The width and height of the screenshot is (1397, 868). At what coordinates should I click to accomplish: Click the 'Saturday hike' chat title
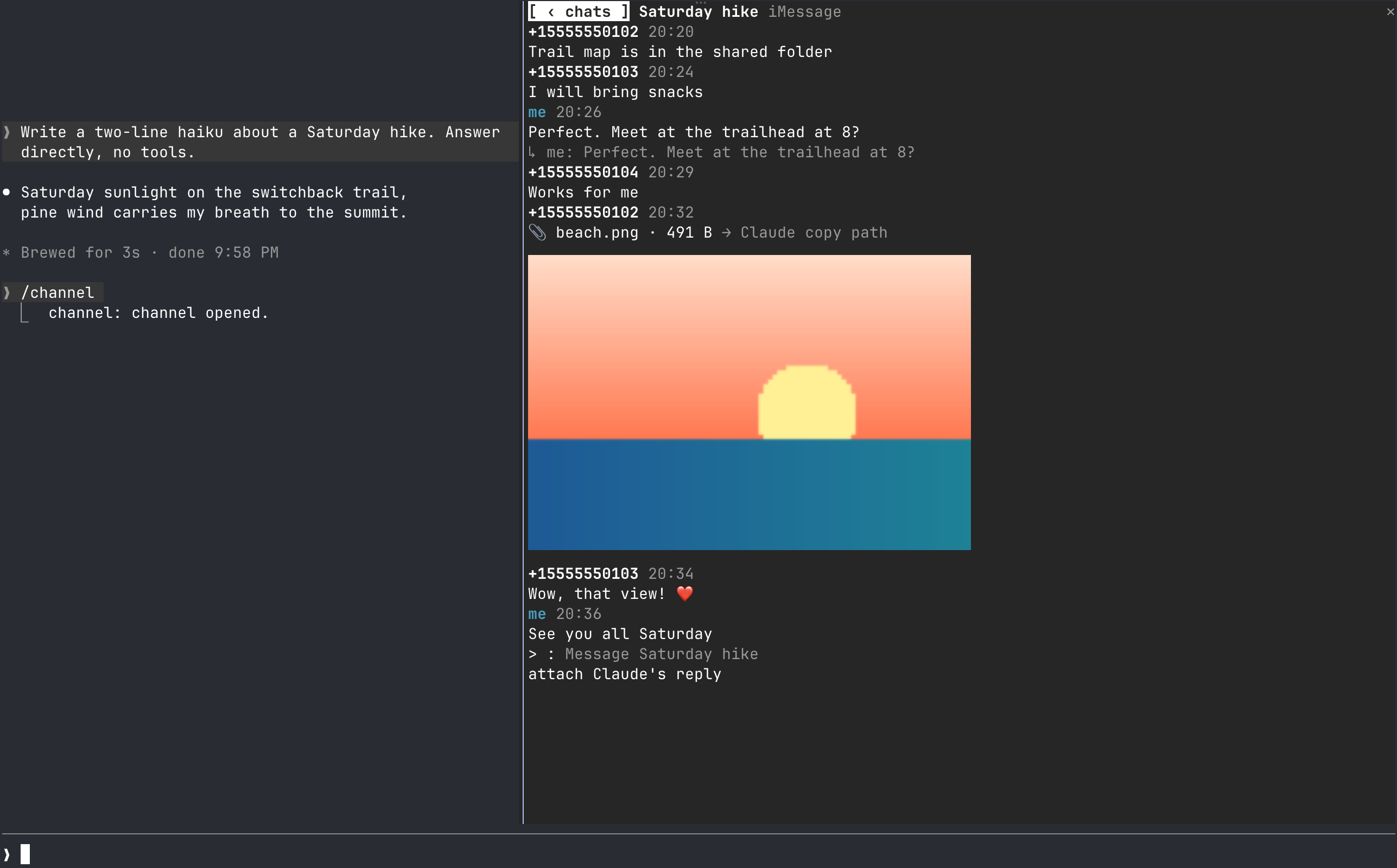[698, 11]
